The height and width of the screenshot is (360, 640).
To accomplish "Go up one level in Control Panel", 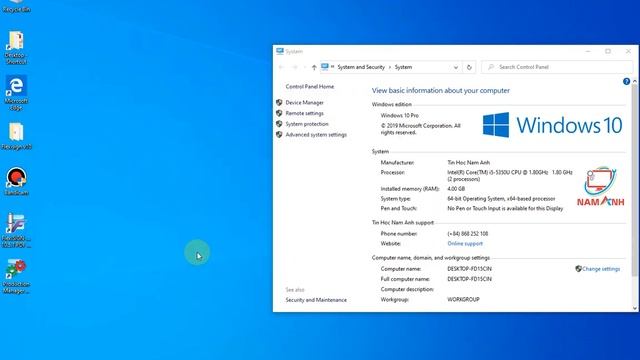I will coord(314,67).
